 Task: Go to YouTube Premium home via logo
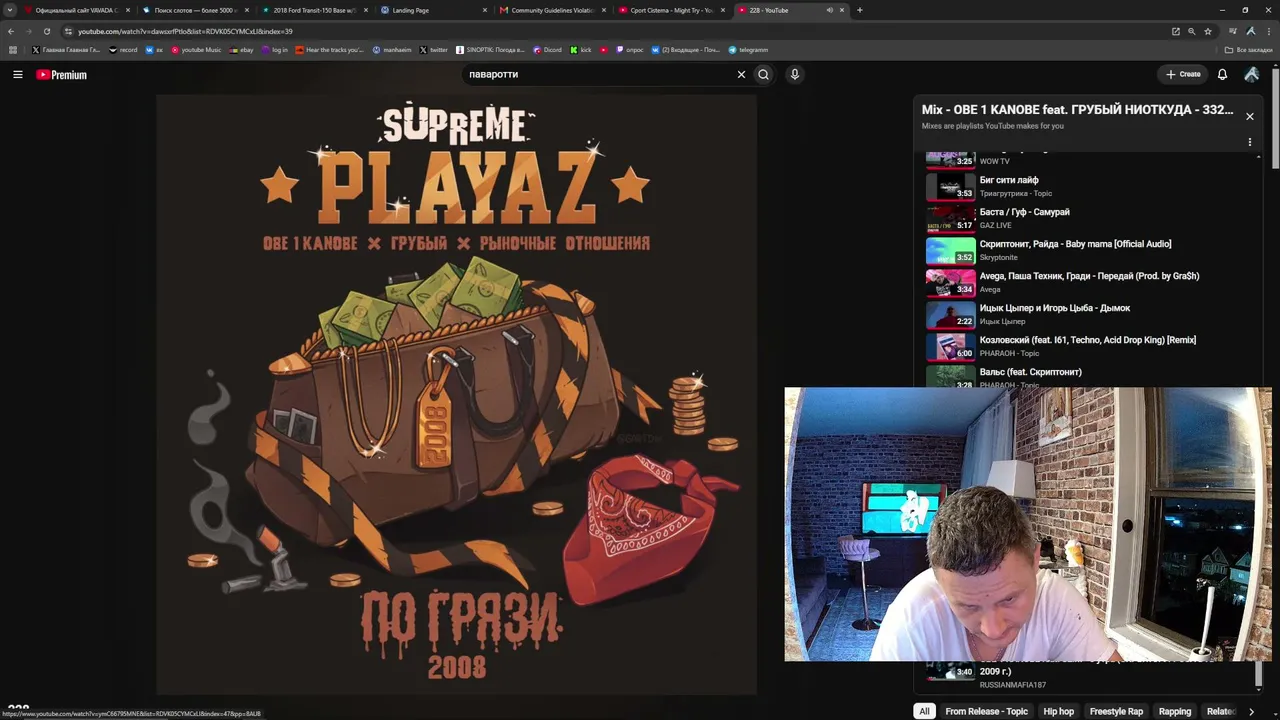[x=61, y=74]
